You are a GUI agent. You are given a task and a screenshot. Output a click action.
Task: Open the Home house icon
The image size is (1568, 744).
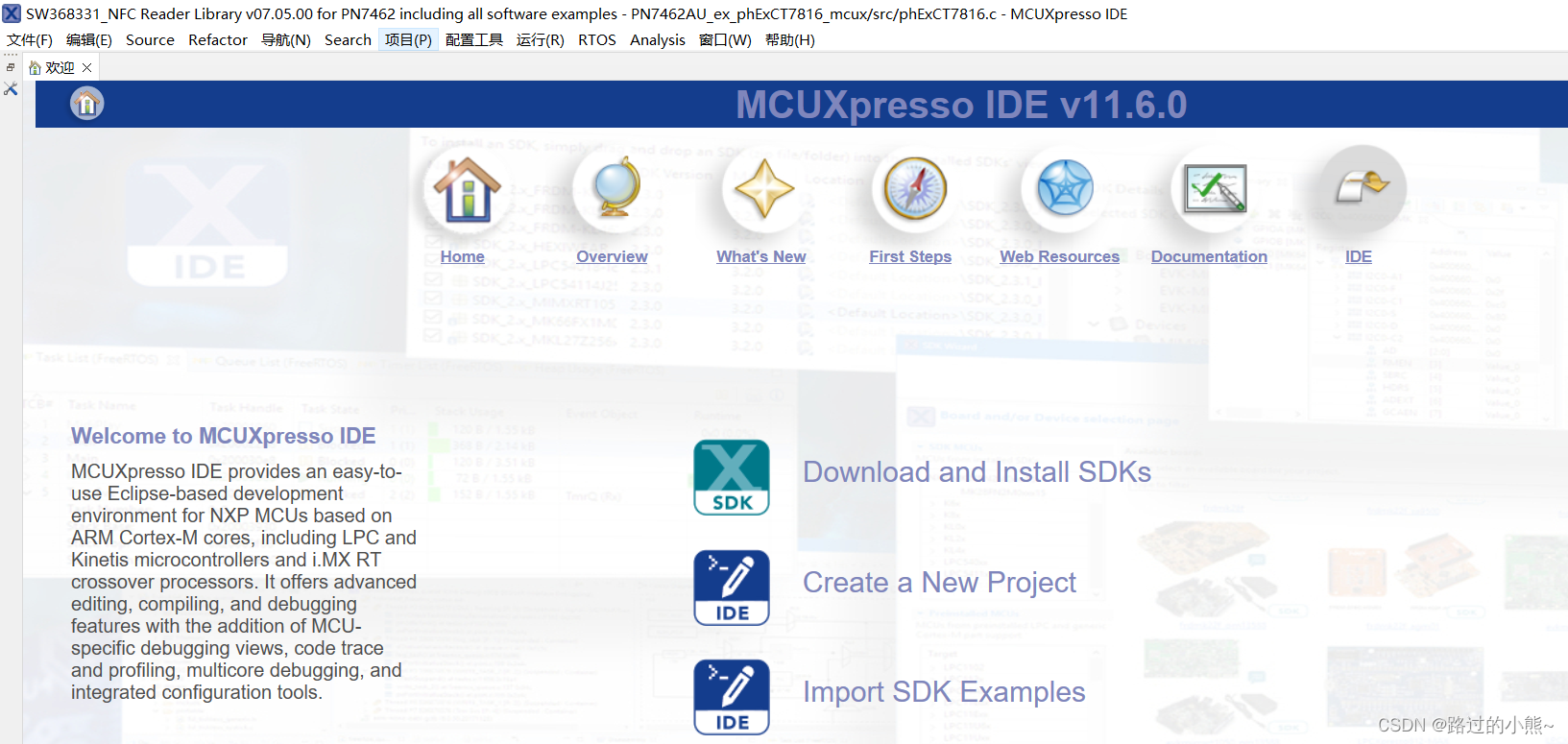(x=467, y=189)
